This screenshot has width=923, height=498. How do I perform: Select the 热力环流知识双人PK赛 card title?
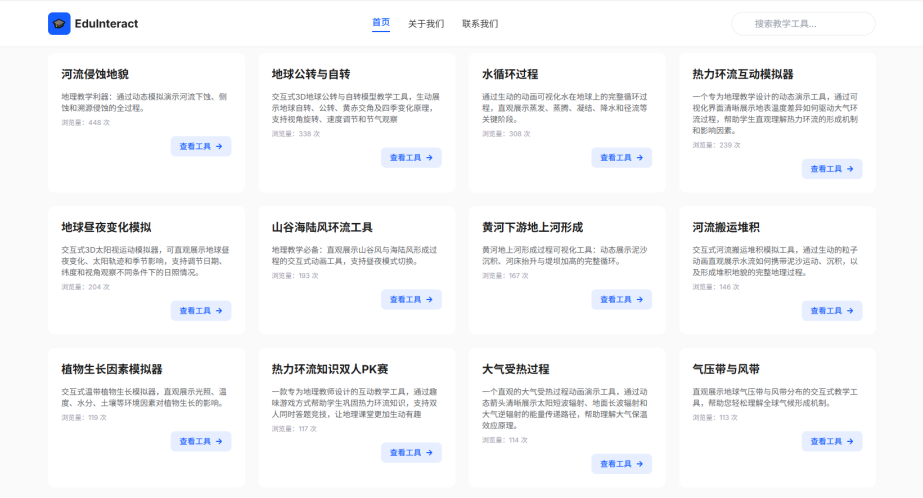coord(330,369)
